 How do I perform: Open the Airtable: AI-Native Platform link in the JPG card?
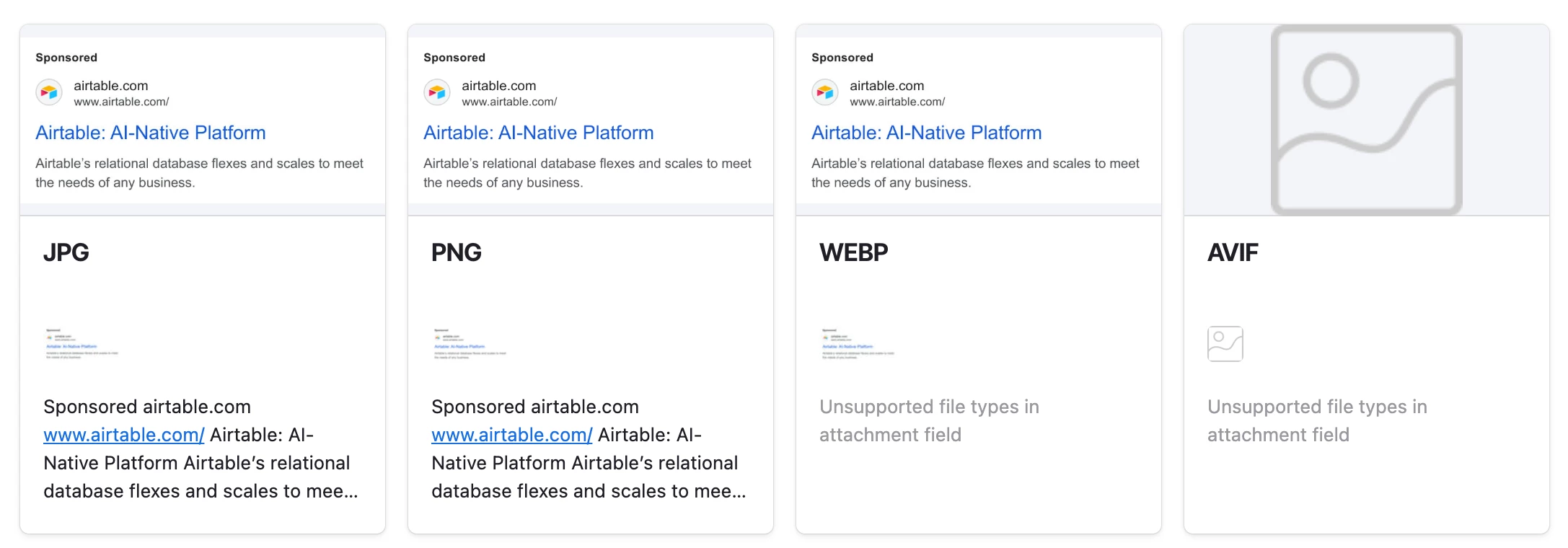[151, 133]
